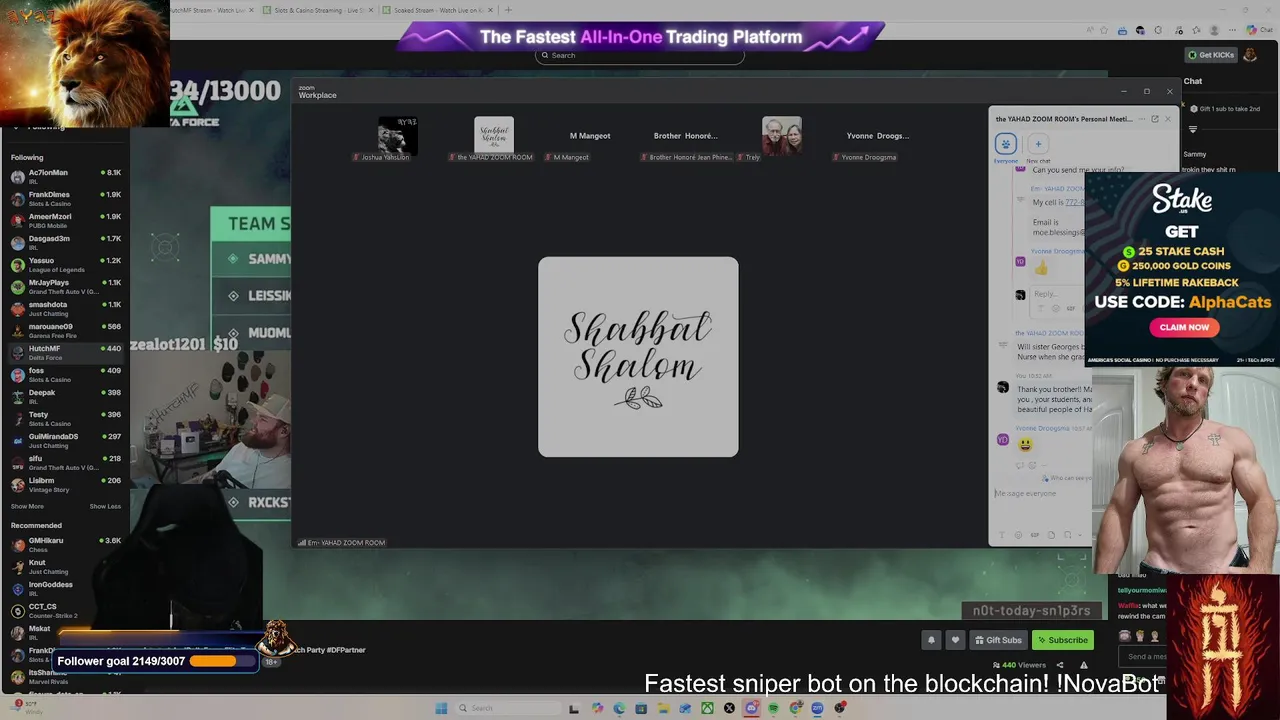Switch to Soaked Stream browser tab

tap(438, 10)
